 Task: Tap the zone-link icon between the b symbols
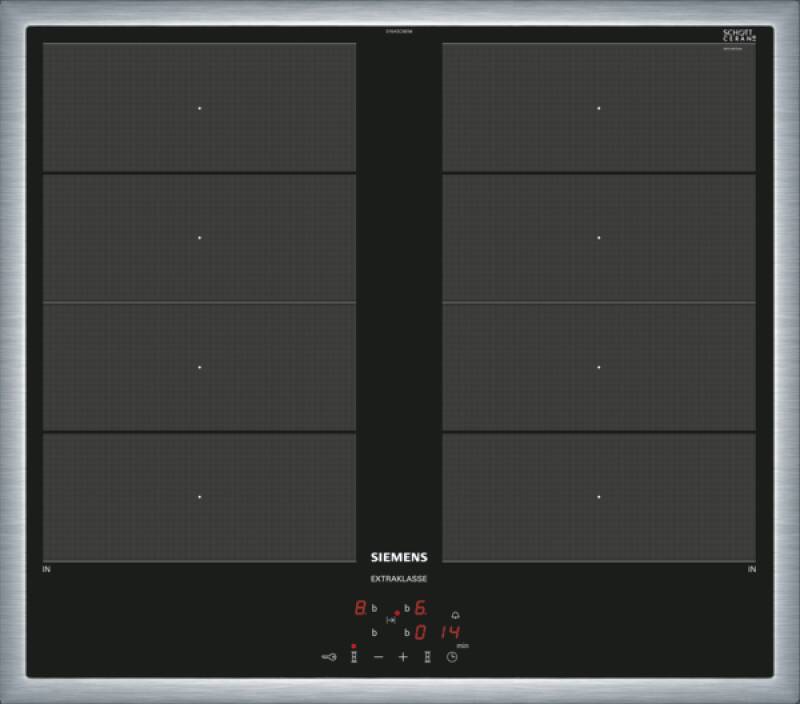391,620
